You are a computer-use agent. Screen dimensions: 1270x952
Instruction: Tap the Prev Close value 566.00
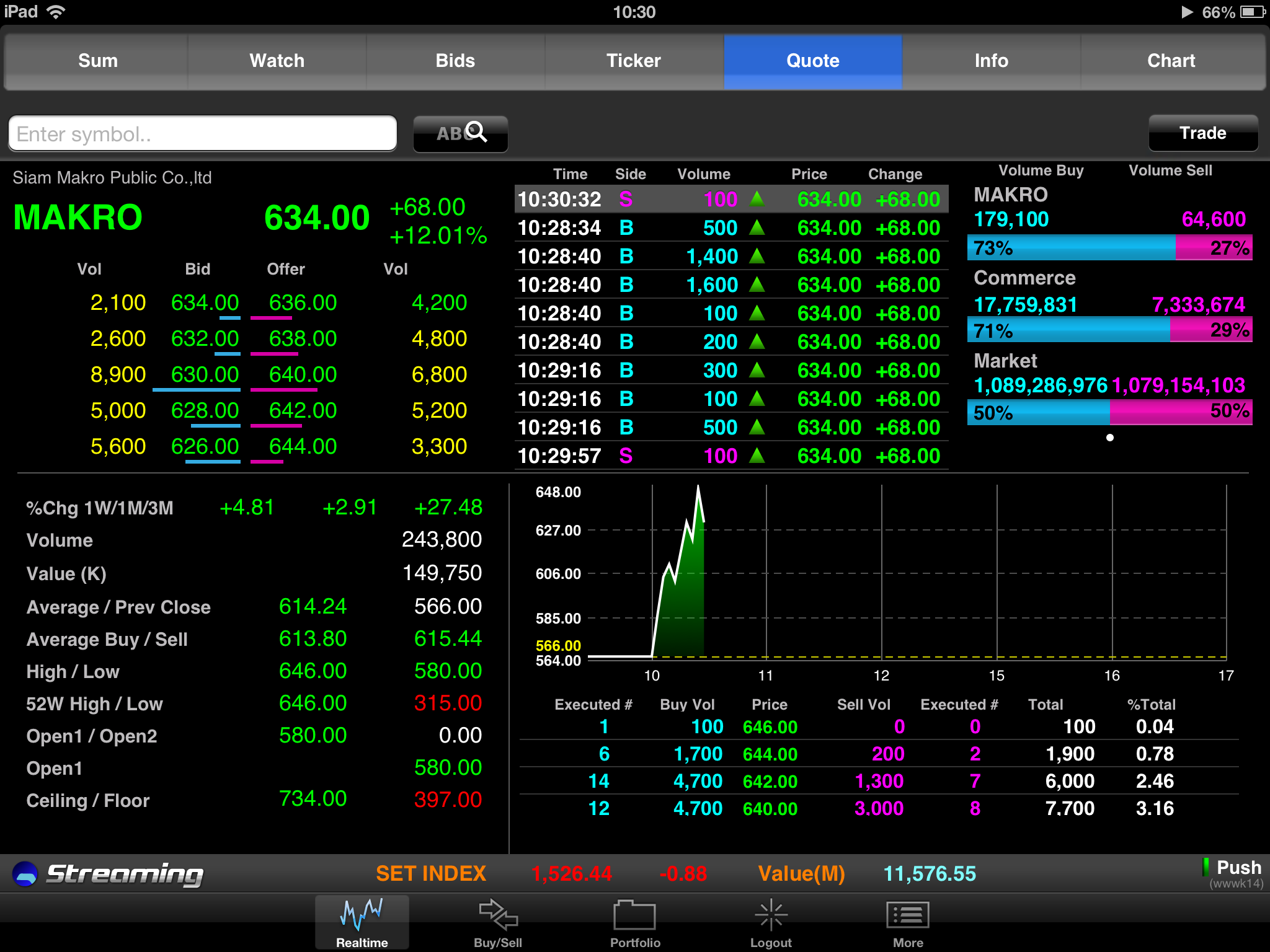point(448,606)
